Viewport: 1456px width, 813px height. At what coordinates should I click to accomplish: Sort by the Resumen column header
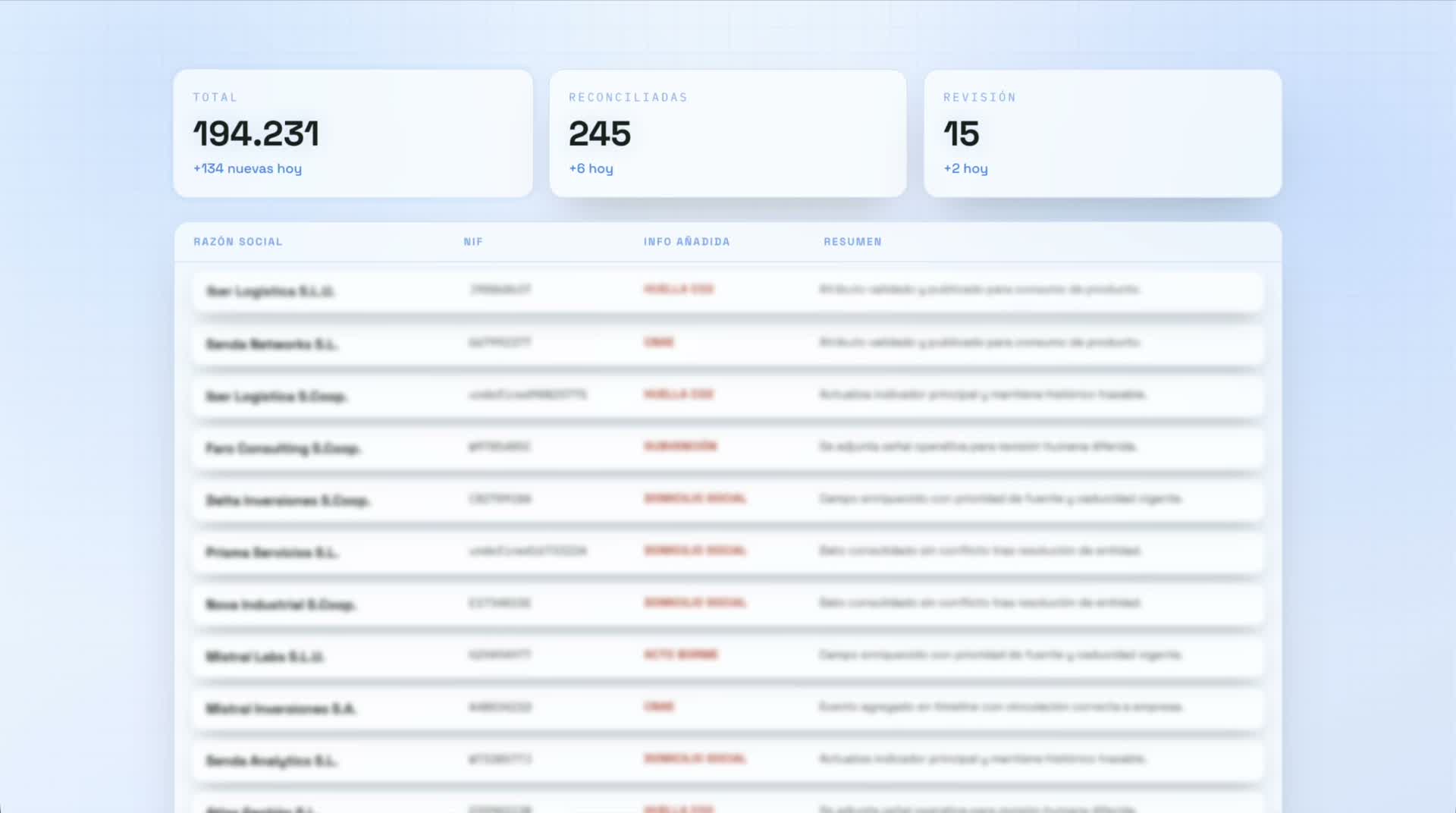[852, 241]
